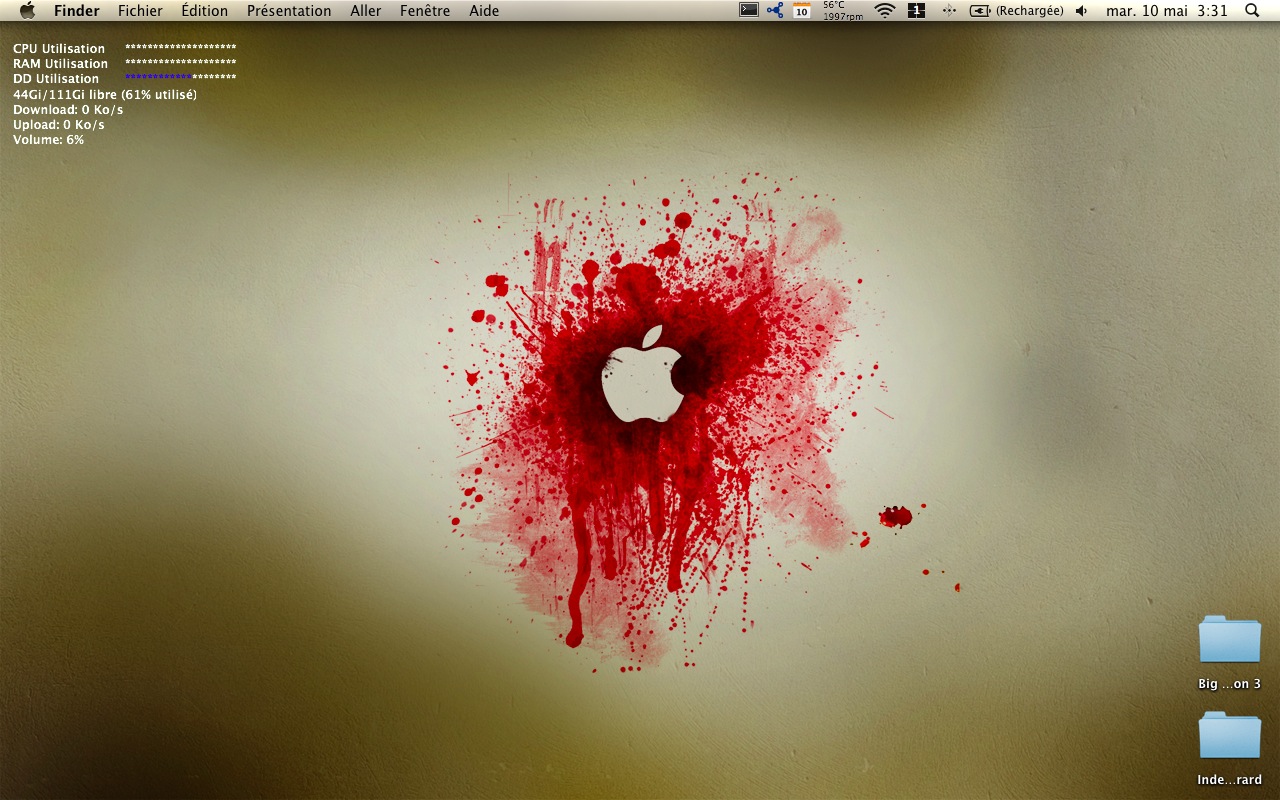Click the 44Gi/111Gi libre disk text
This screenshot has width=1280, height=800.
tap(105, 94)
